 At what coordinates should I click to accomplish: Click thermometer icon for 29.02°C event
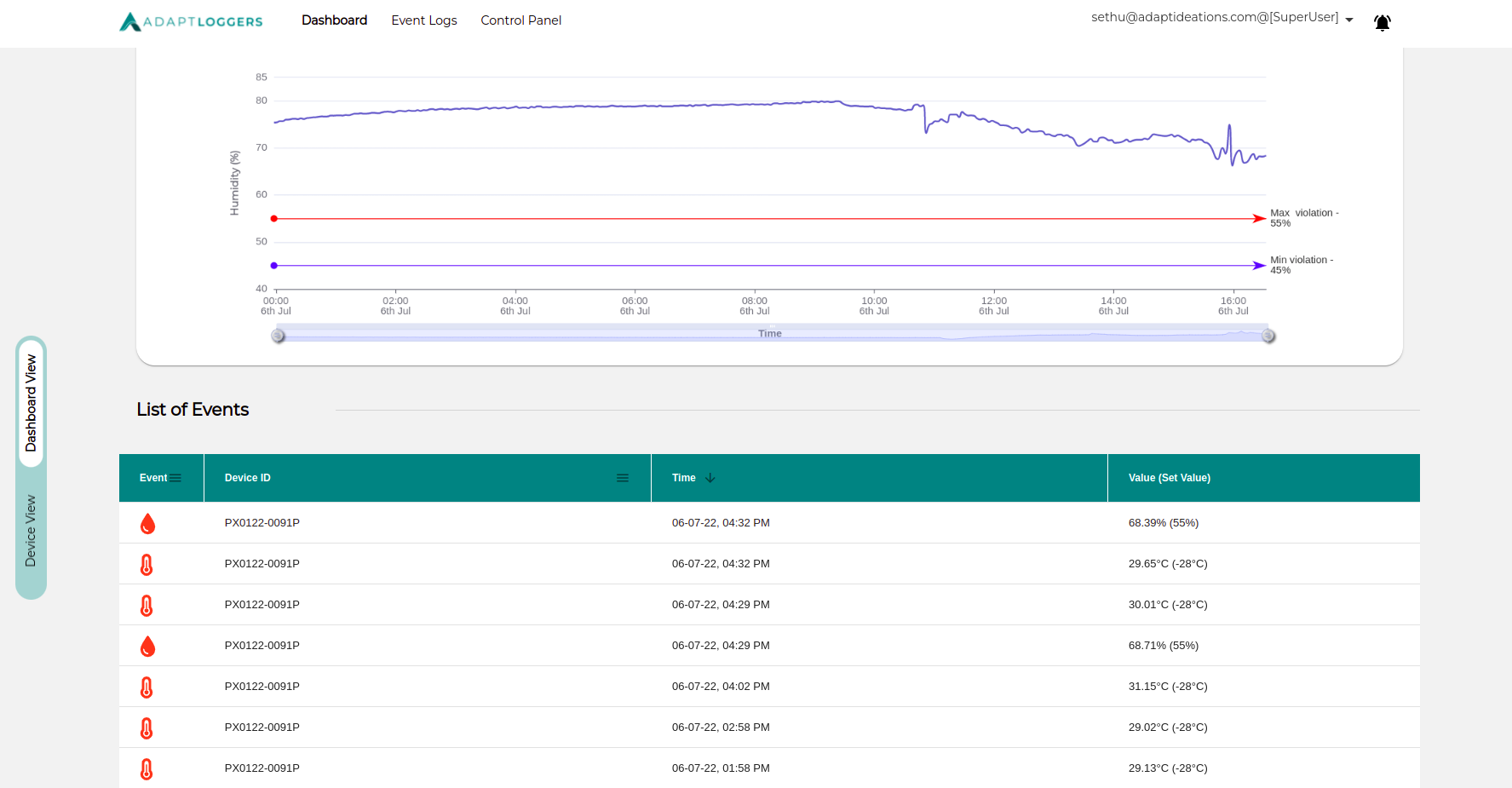[147, 728]
